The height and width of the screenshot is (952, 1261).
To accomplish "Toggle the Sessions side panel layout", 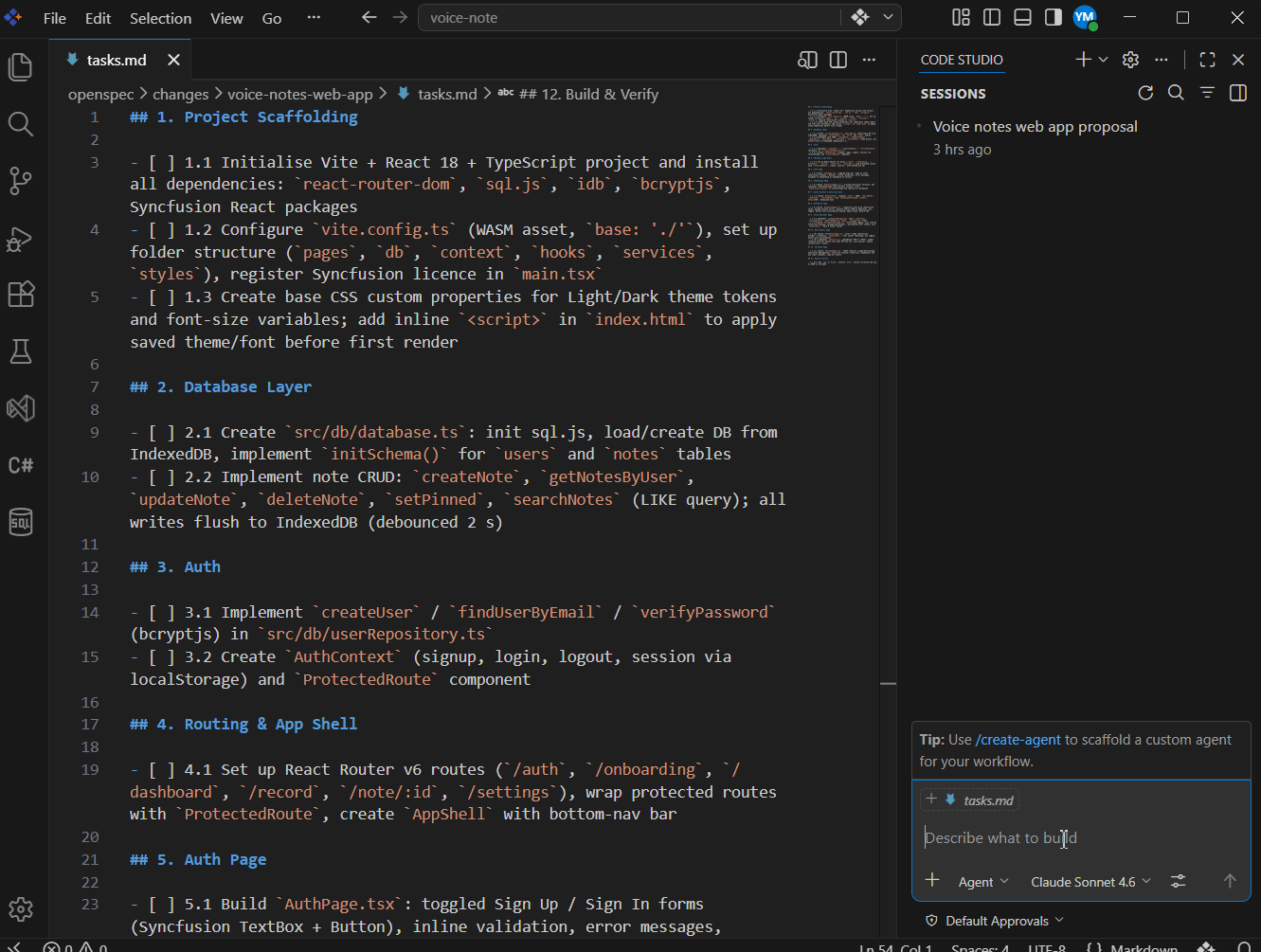I will [x=1237, y=93].
